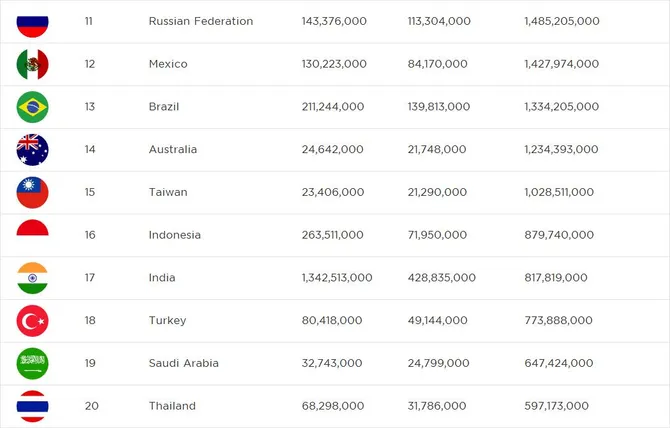Select Brazil's 139,813,000 value
Image resolution: width=670 pixels, height=428 pixels.
coord(439,107)
